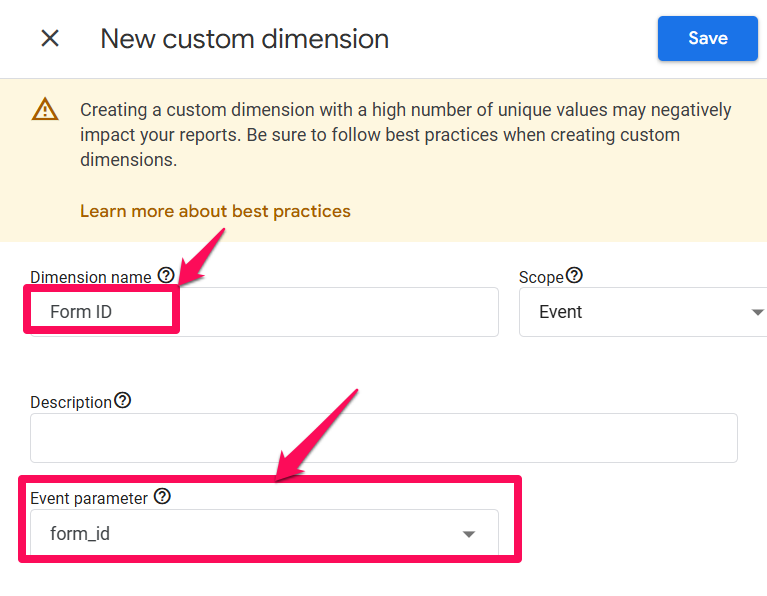Open Learn more about best practices link
The height and width of the screenshot is (596, 767).
215,211
